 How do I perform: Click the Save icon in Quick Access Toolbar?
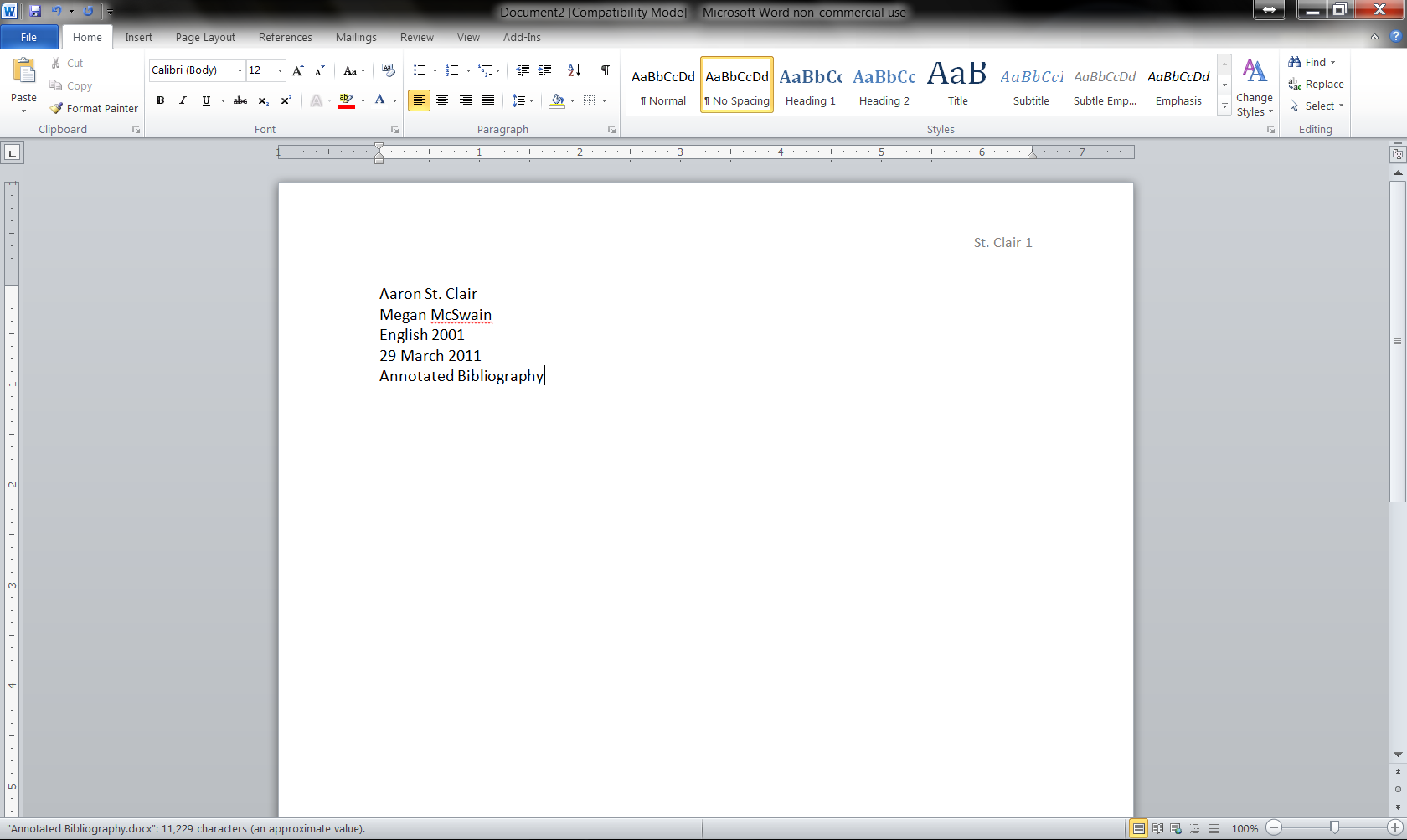tap(35, 12)
